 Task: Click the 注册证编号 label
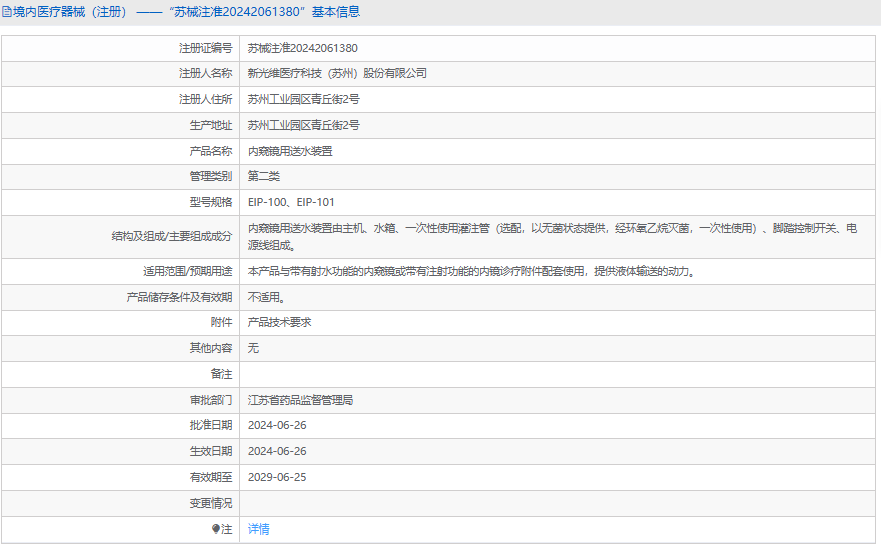point(206,48)
